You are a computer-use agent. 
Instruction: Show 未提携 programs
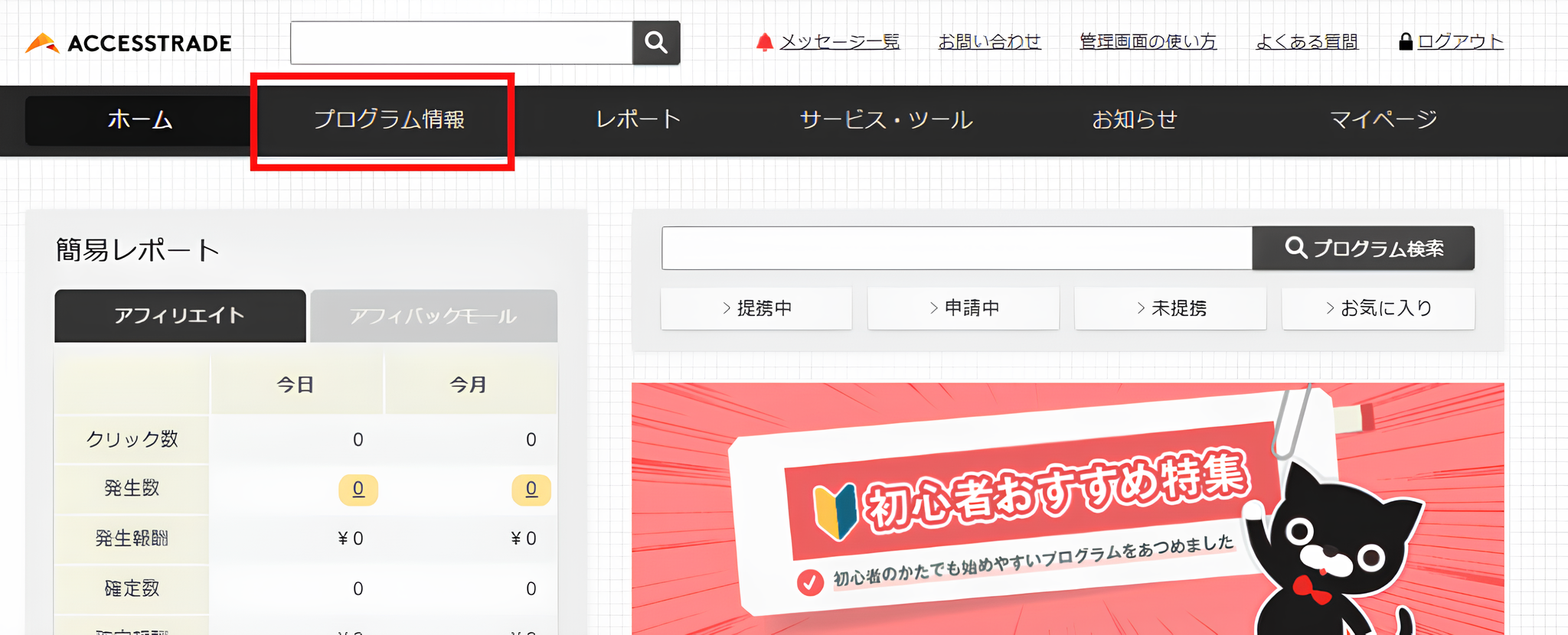point(1171,308)
